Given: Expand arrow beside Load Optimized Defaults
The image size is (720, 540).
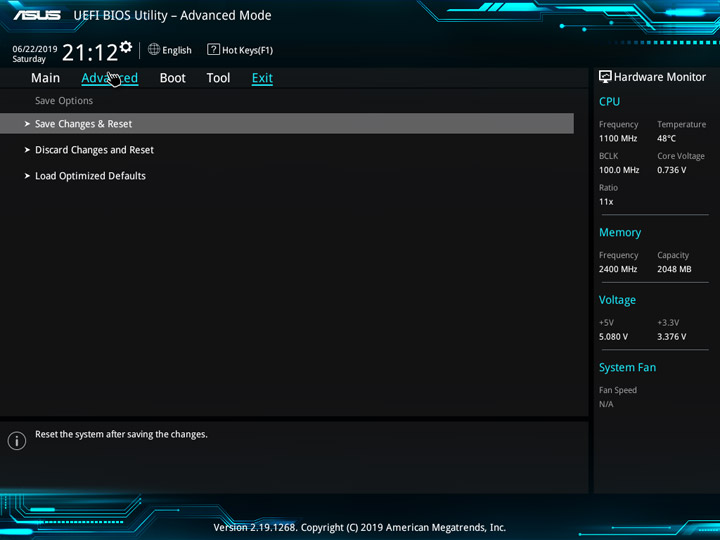Looking at the screenshot, I should (27, 176).
